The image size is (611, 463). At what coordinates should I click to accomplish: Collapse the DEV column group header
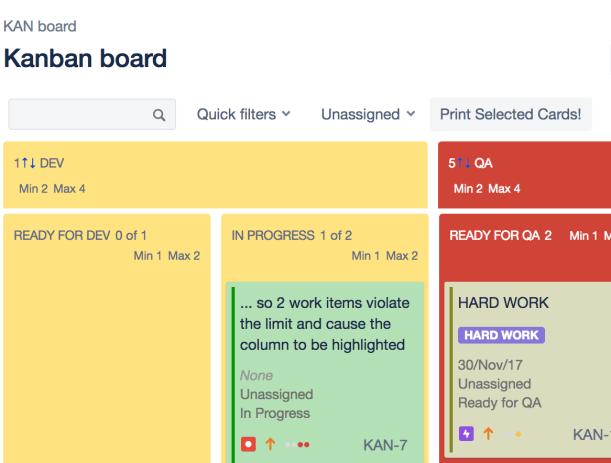pos(52,163)
